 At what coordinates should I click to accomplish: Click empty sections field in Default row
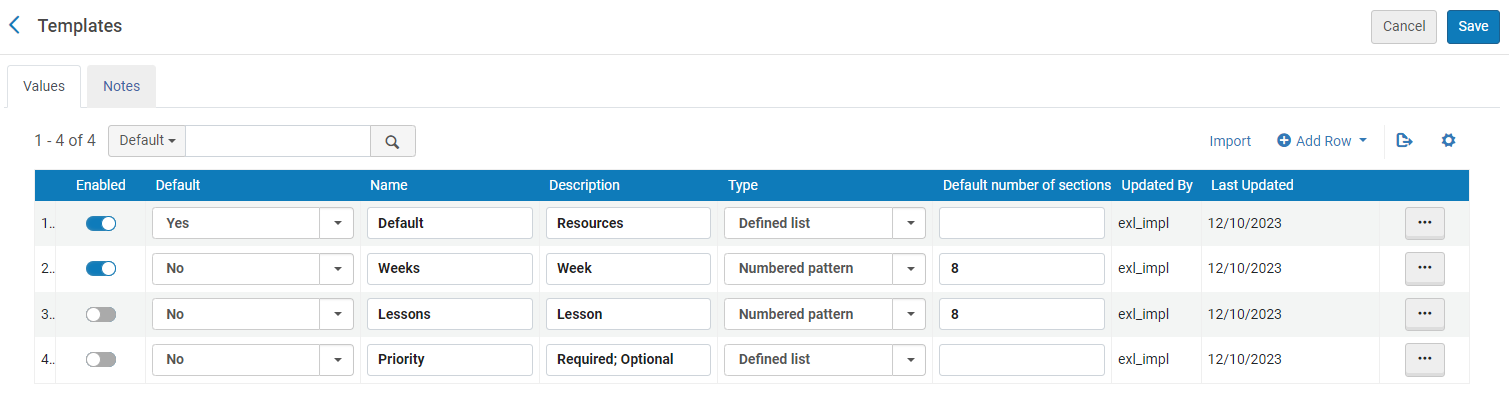click(x=1022, y=223)
